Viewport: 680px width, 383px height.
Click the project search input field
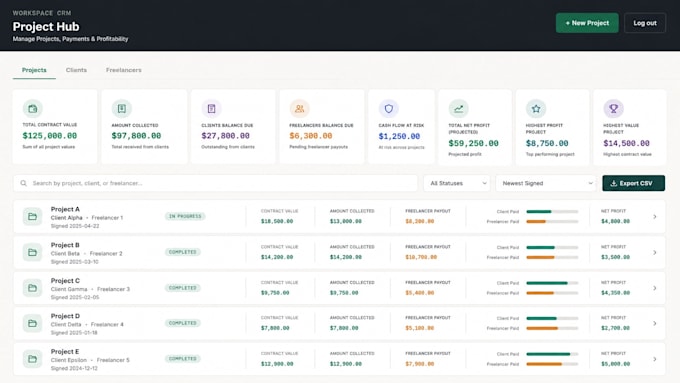click(216, 183)
